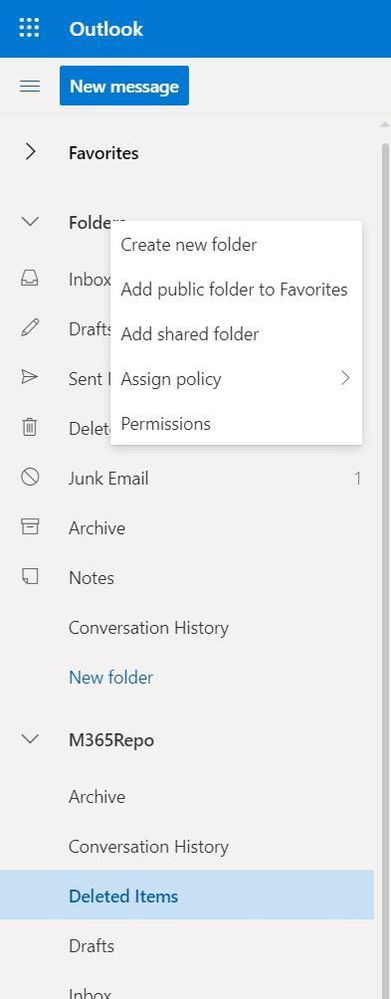Click the Inbox tray icon under Folders

tap(30, 278)
